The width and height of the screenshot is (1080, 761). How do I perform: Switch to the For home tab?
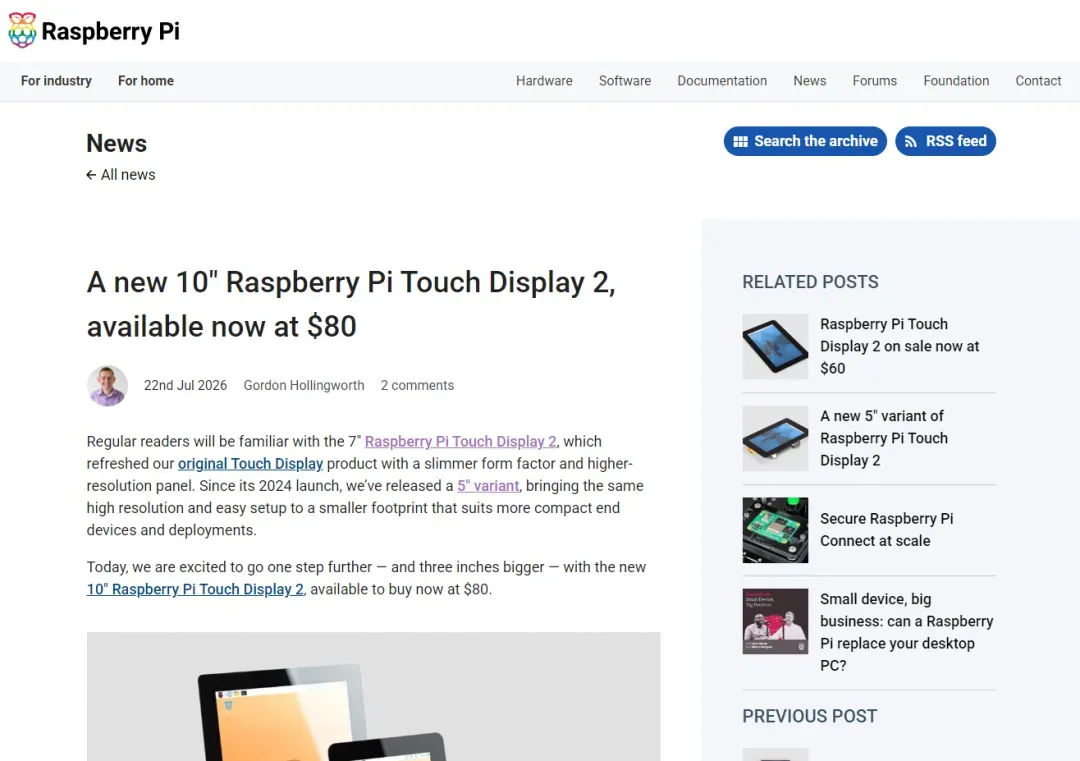[146, 81]
